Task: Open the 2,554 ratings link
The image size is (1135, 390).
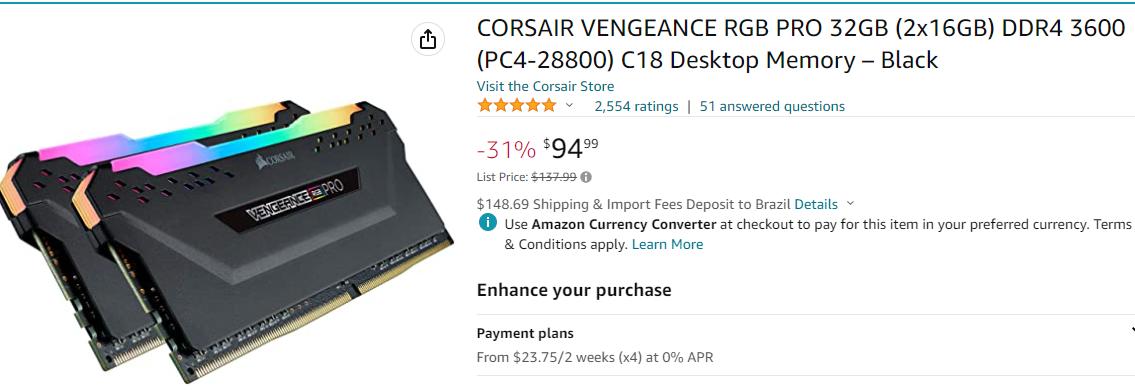Action: (x=636, y=106)
